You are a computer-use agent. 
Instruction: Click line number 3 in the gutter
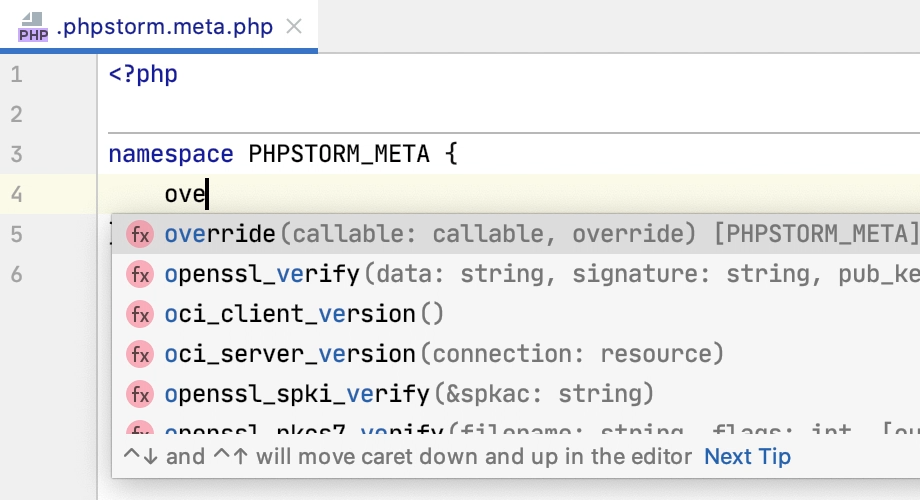(x=17, y=155)
